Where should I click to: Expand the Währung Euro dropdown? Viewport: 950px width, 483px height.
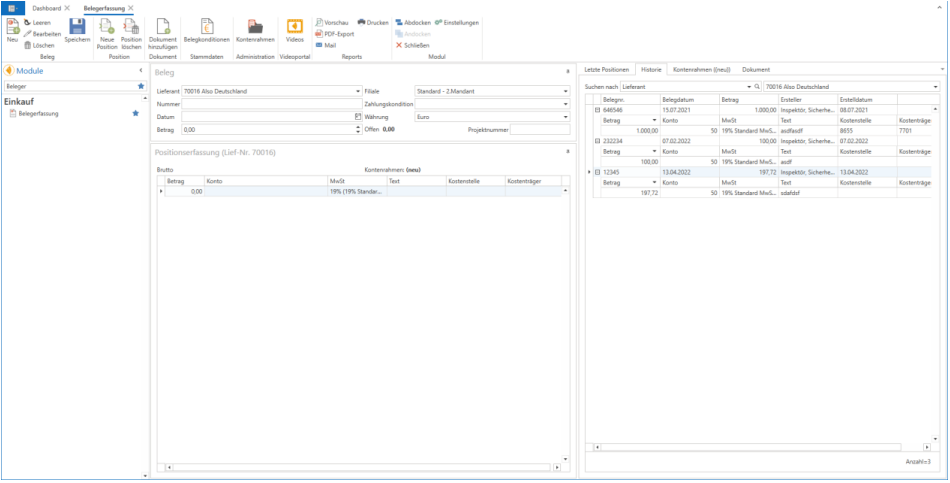pos(565,117)
